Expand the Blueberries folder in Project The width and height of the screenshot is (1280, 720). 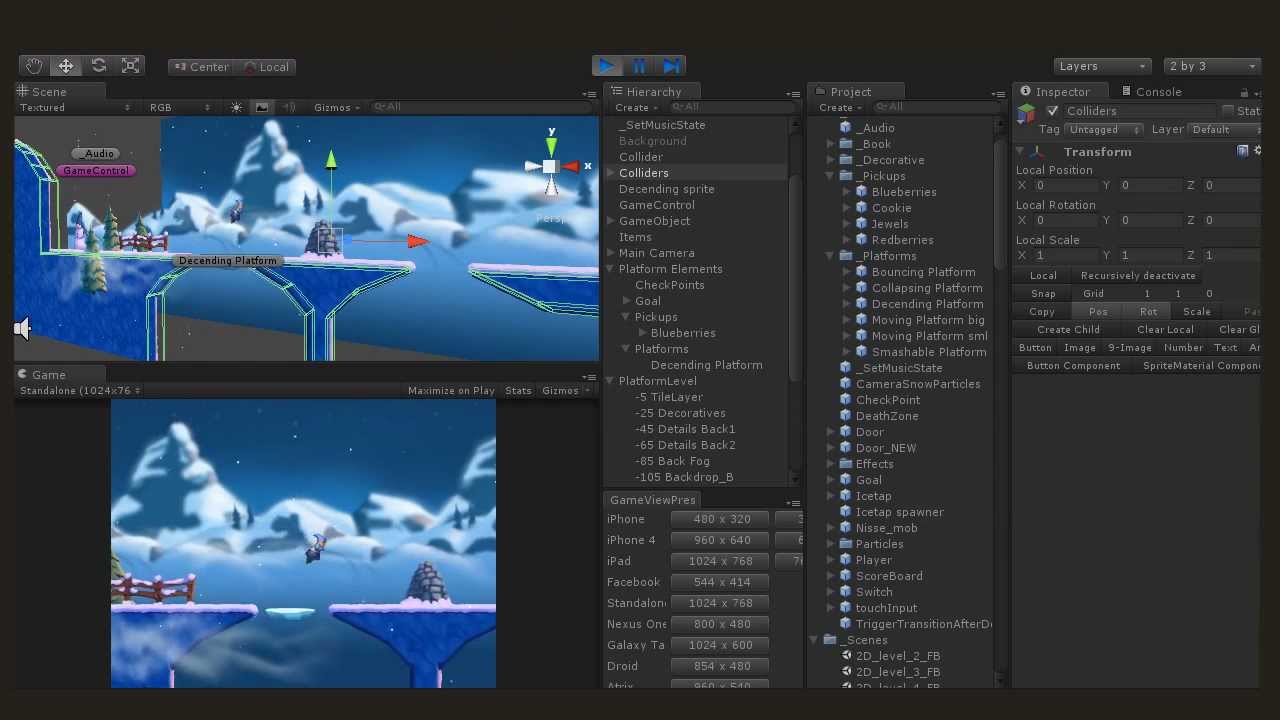click(x=847, y=192)
